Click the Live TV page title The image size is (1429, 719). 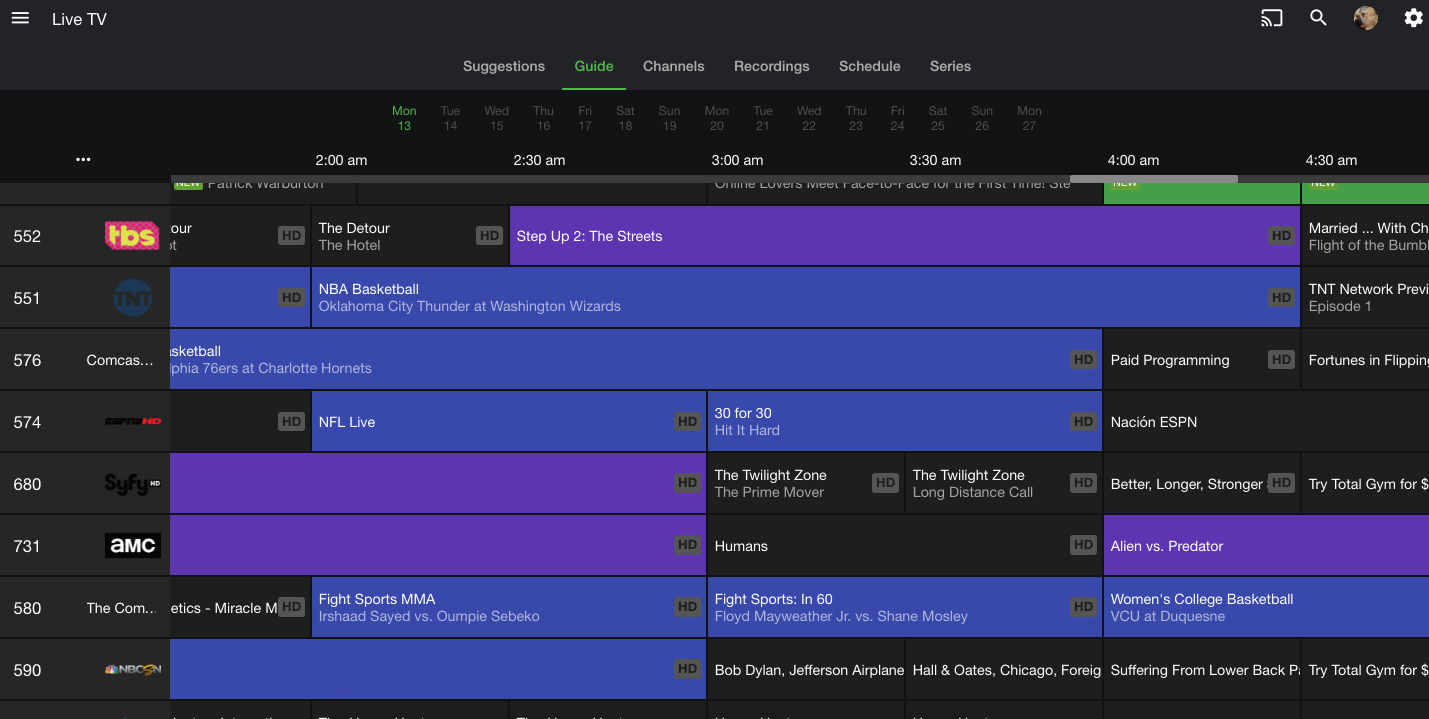point(79,19)
